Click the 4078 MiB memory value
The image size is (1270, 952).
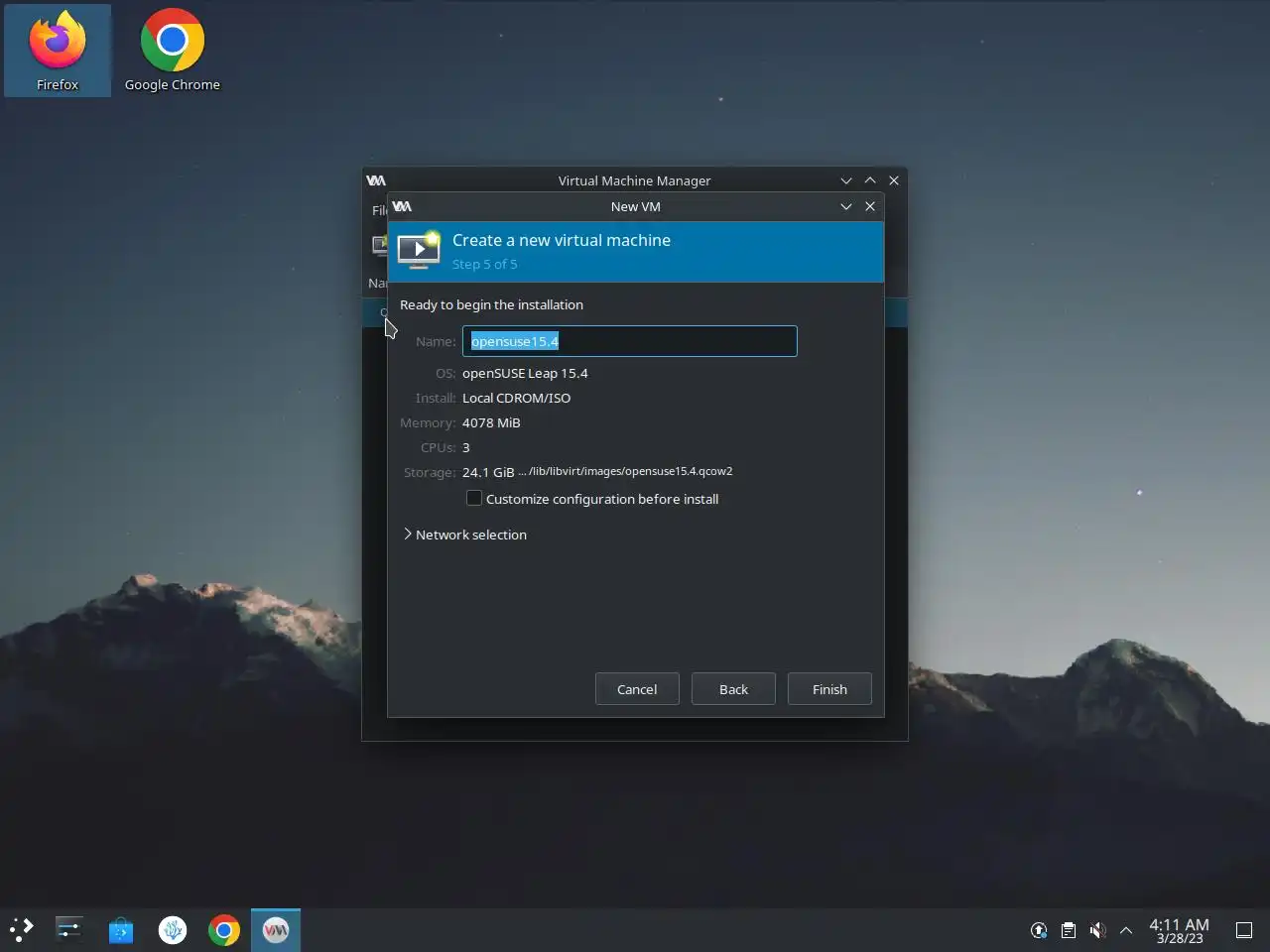pyautogui.click(x=491, y=422)
